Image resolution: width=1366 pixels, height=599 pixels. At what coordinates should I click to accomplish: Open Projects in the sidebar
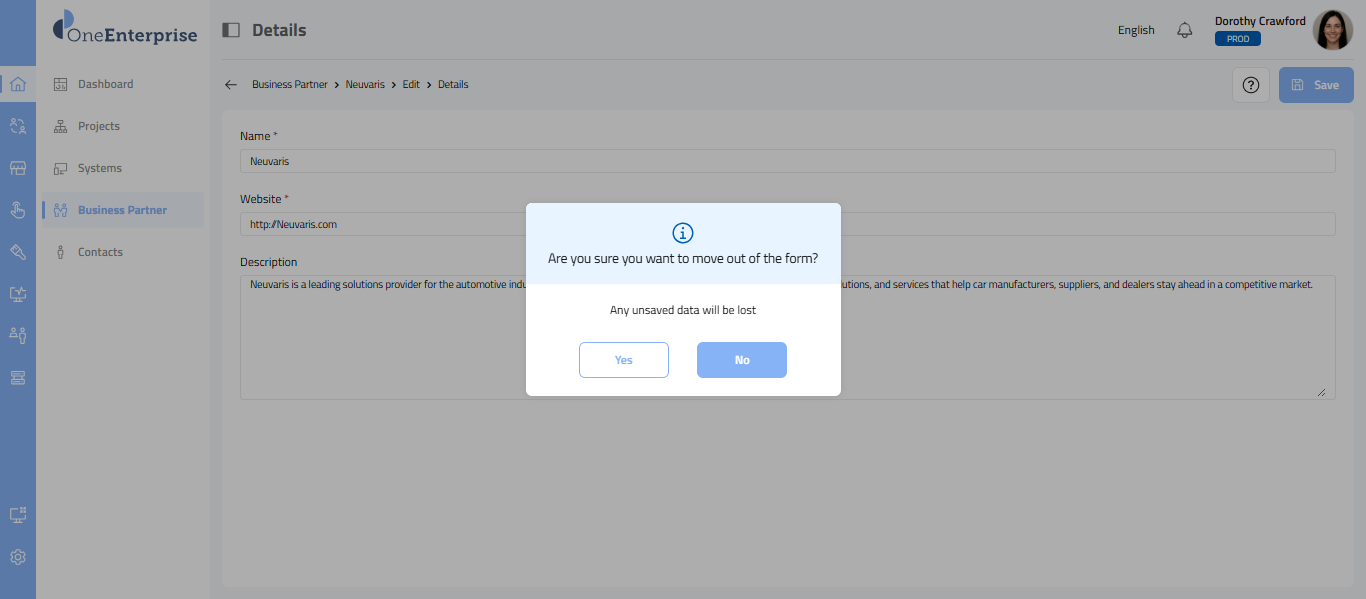click(98, 126)
